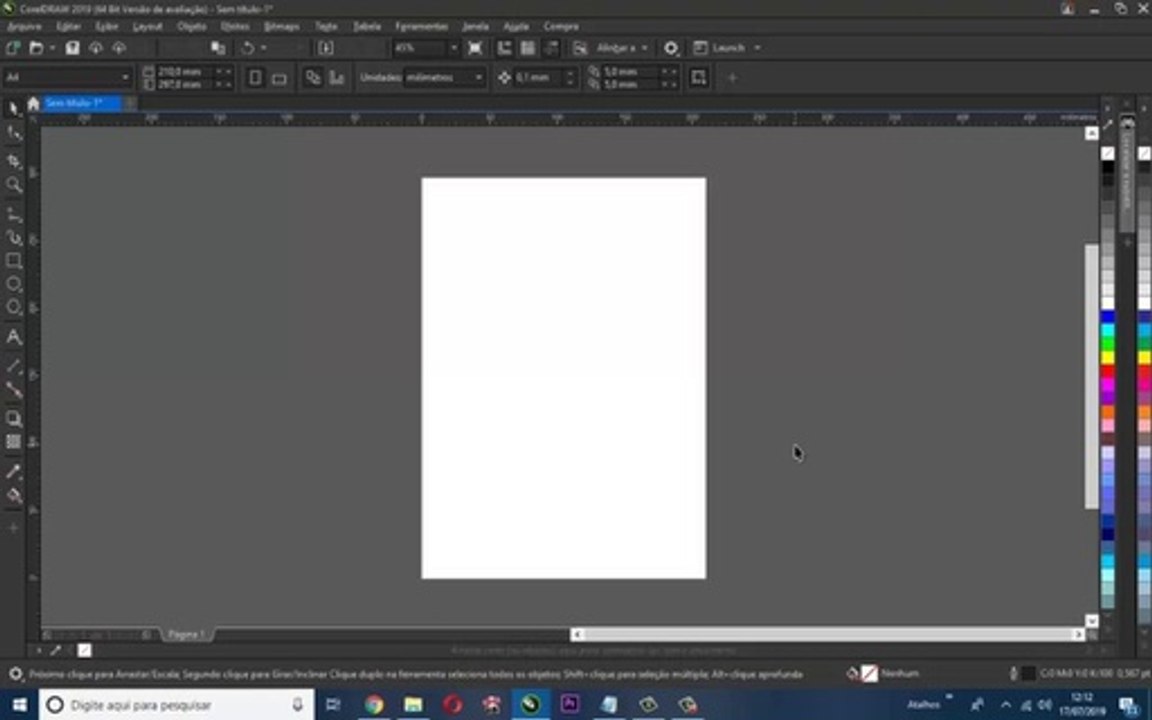Set page orientation to Portrait
The image size is (1152, 720).
[x=255, y=77]
